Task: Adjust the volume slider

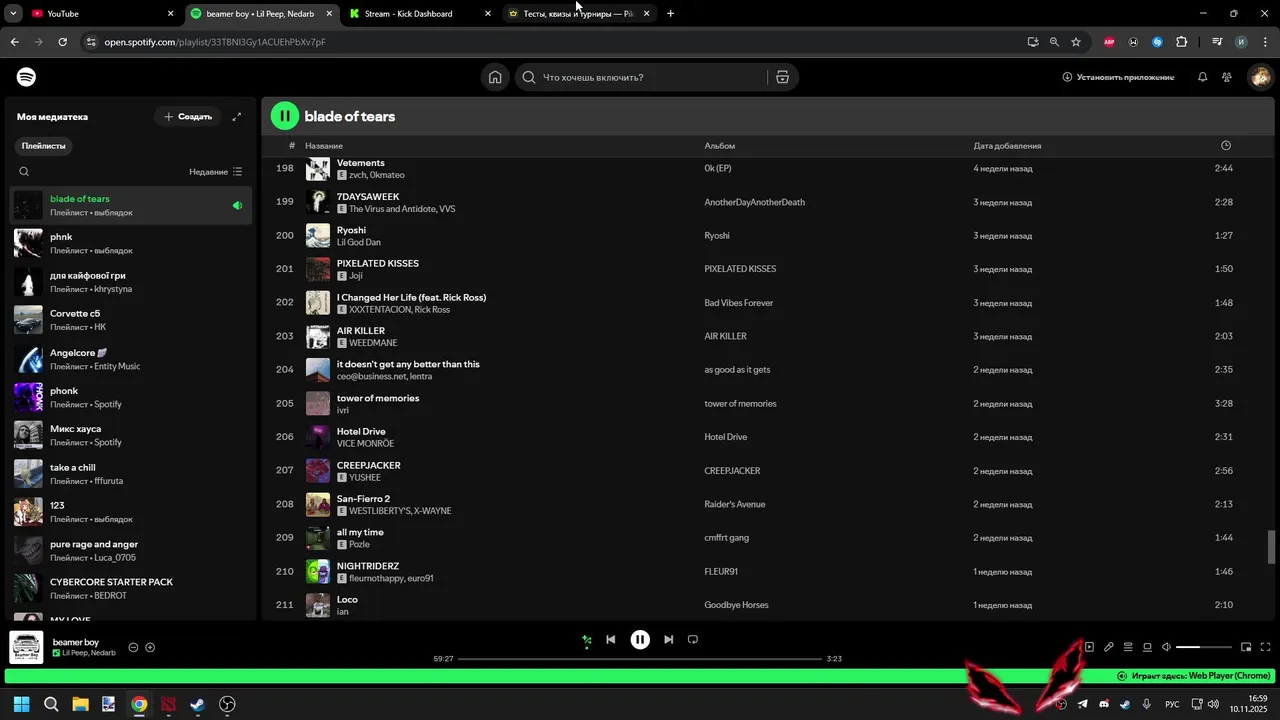Action: [1204, 647]
